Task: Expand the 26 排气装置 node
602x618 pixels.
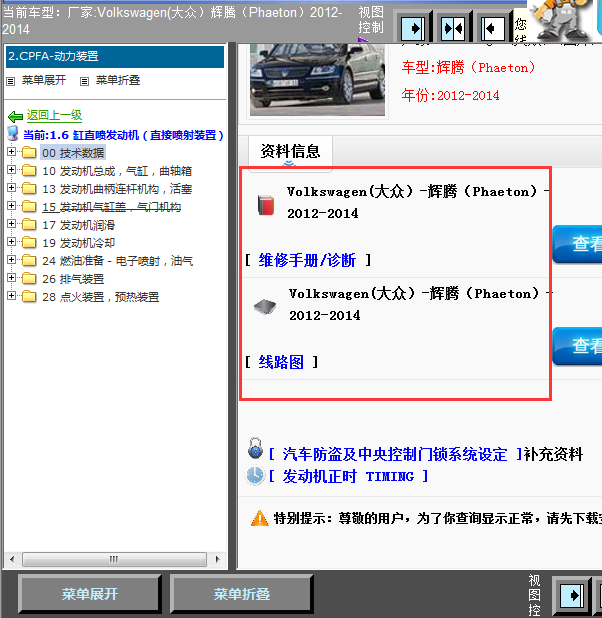Action: pyautogui.click(x=11, y=277)
